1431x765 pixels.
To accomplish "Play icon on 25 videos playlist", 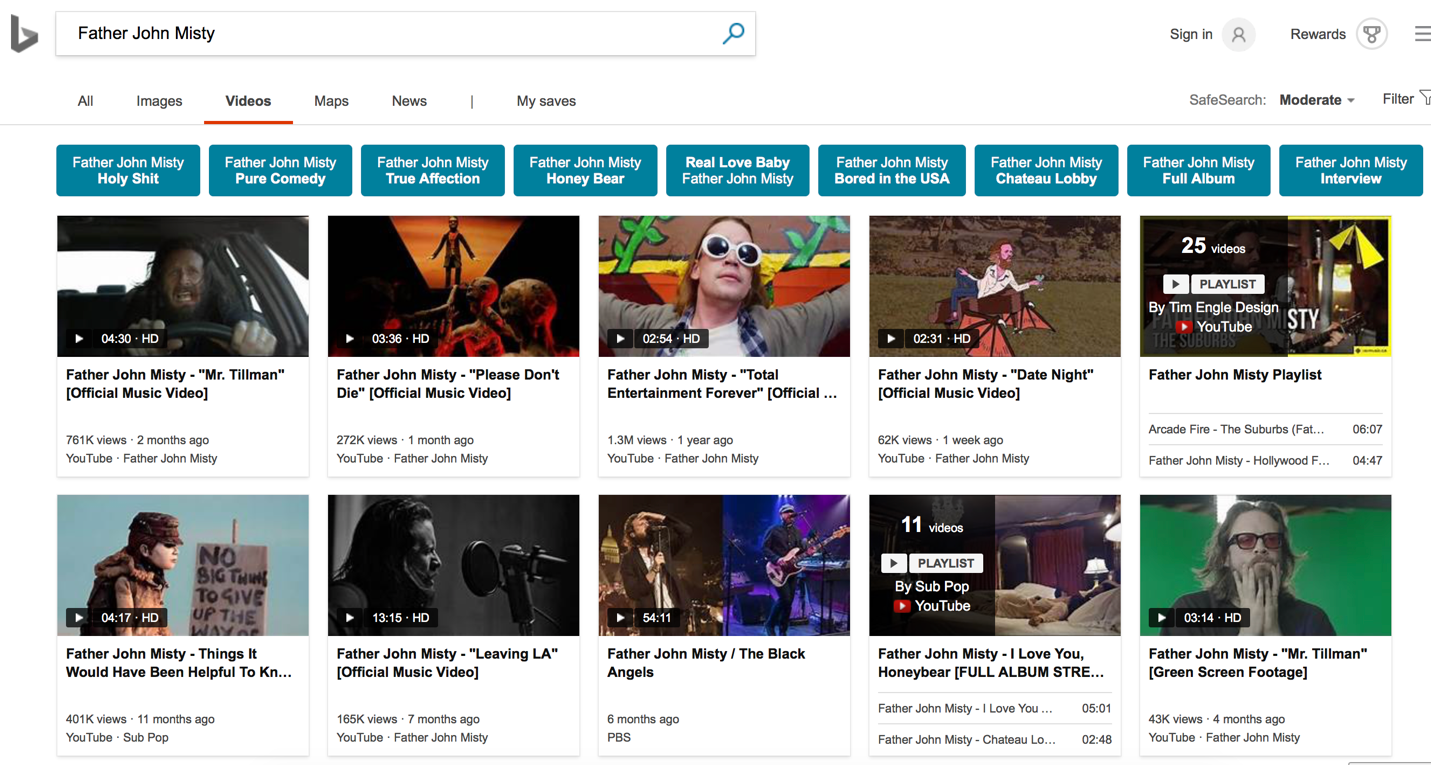I will tap(1176, 284).
